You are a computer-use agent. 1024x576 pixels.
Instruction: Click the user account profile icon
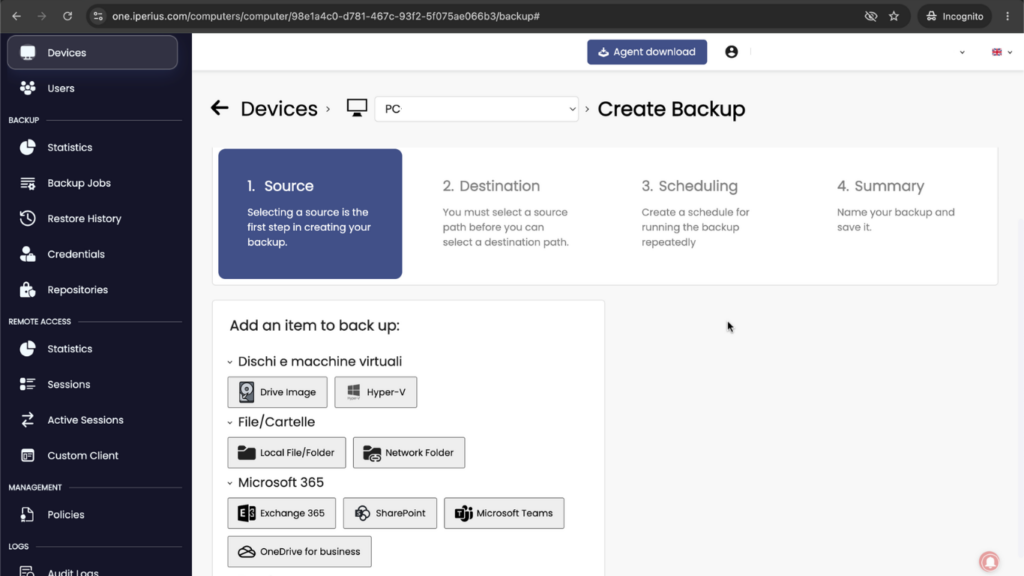[731, 52]
